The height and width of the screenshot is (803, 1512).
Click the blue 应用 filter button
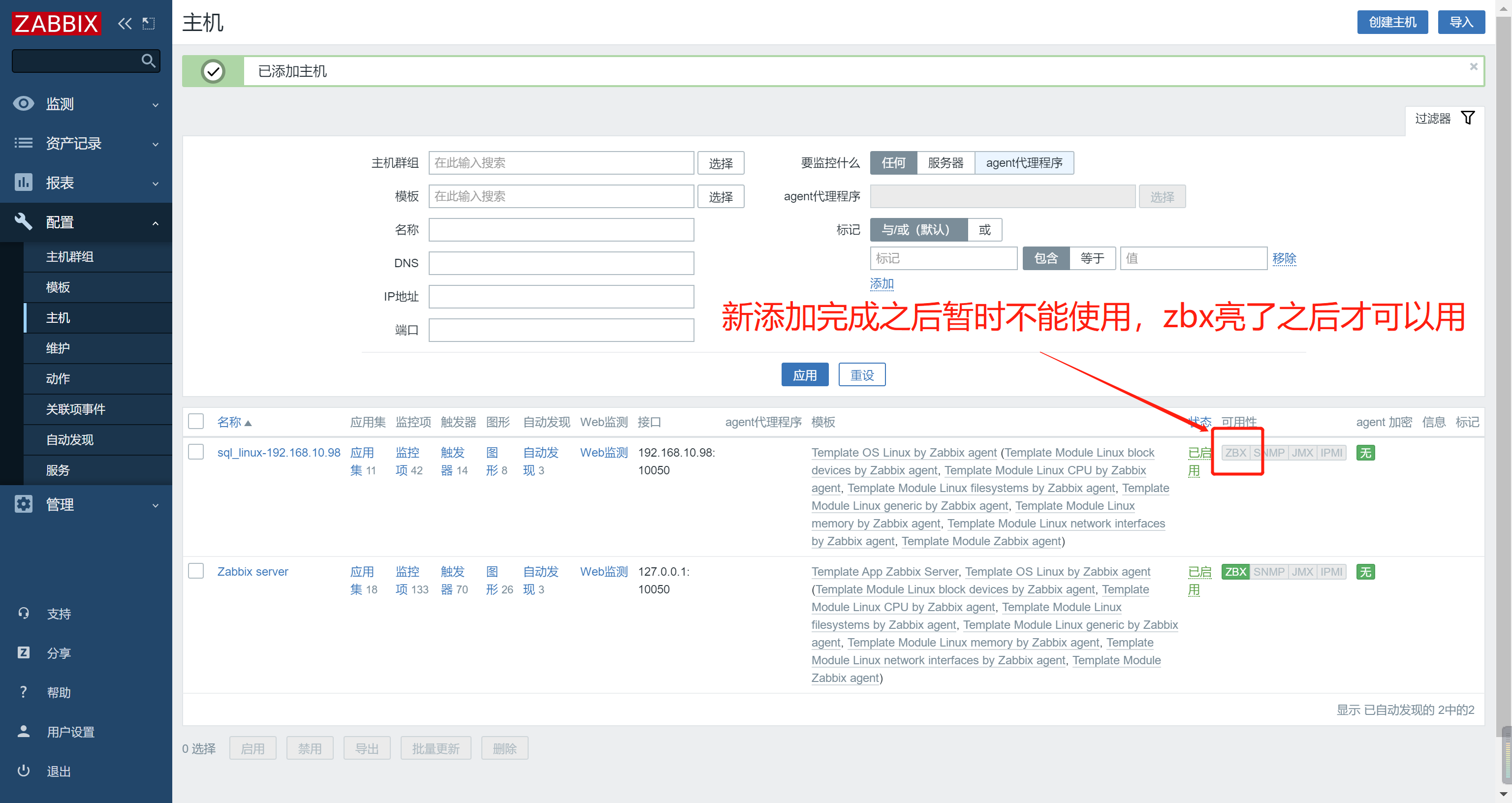pyautogui.click(x=805, y=374)
